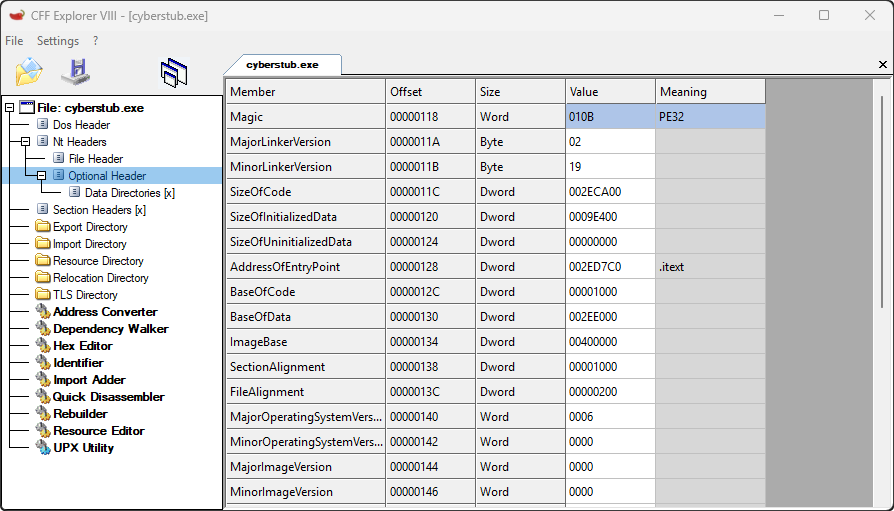This screenshot has height=511, width=894.
Task: Select Section Headers [x] tree item
Action: click(98, 210)
